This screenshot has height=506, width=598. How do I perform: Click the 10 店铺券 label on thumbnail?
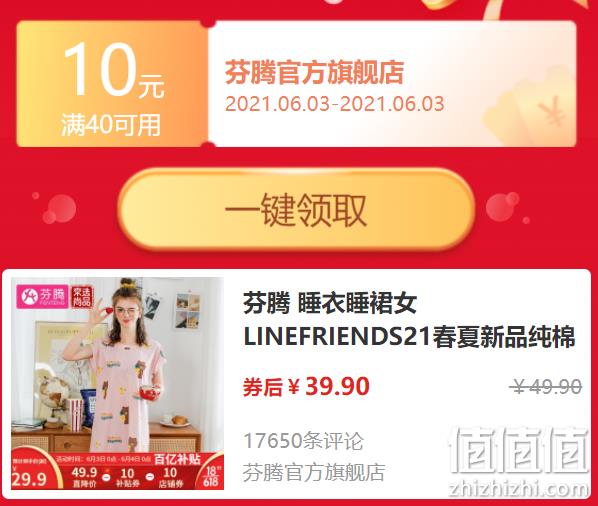click(x=170, y=477)
